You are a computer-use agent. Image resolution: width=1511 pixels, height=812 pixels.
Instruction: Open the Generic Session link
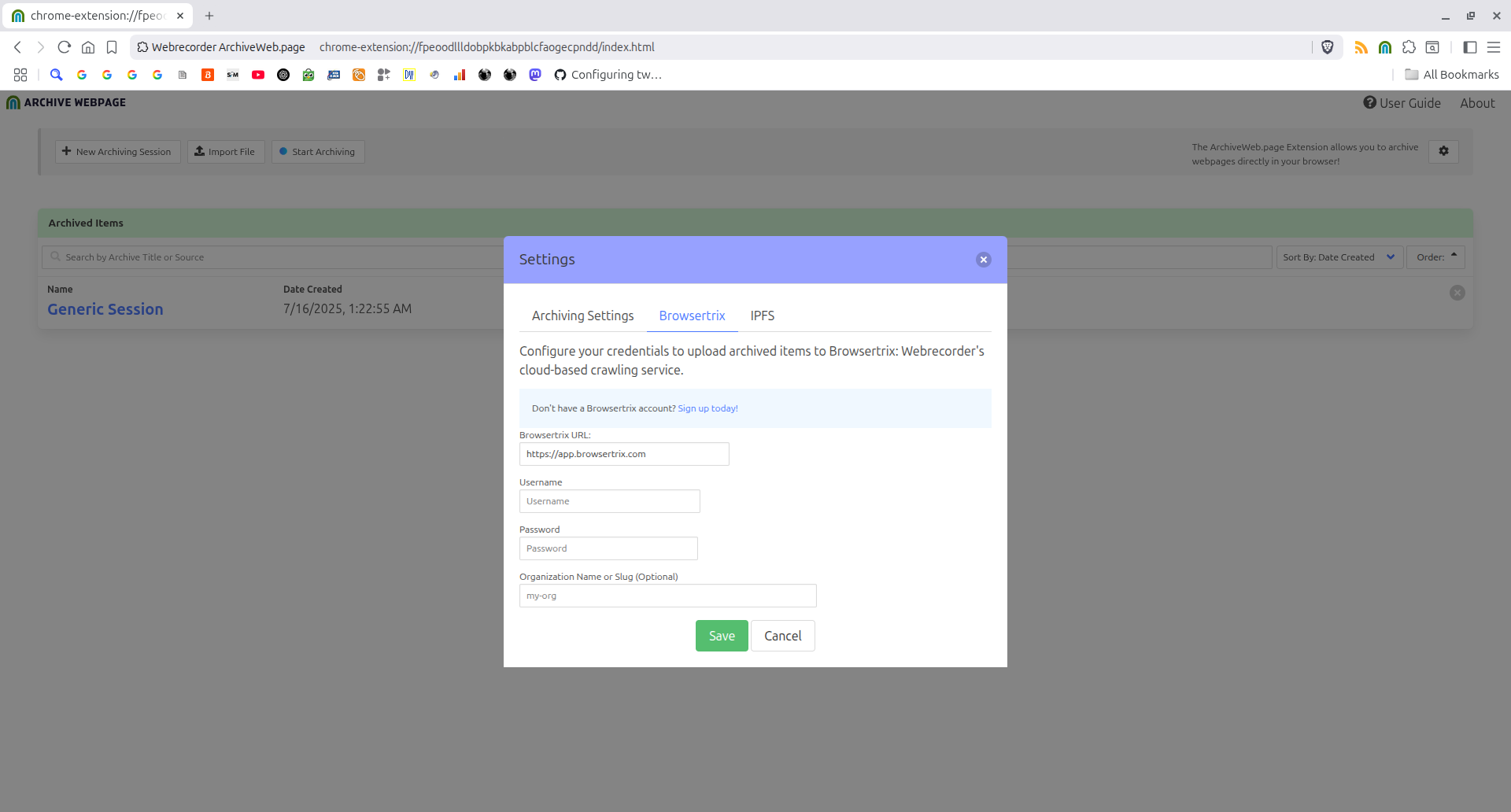point(105,309)
